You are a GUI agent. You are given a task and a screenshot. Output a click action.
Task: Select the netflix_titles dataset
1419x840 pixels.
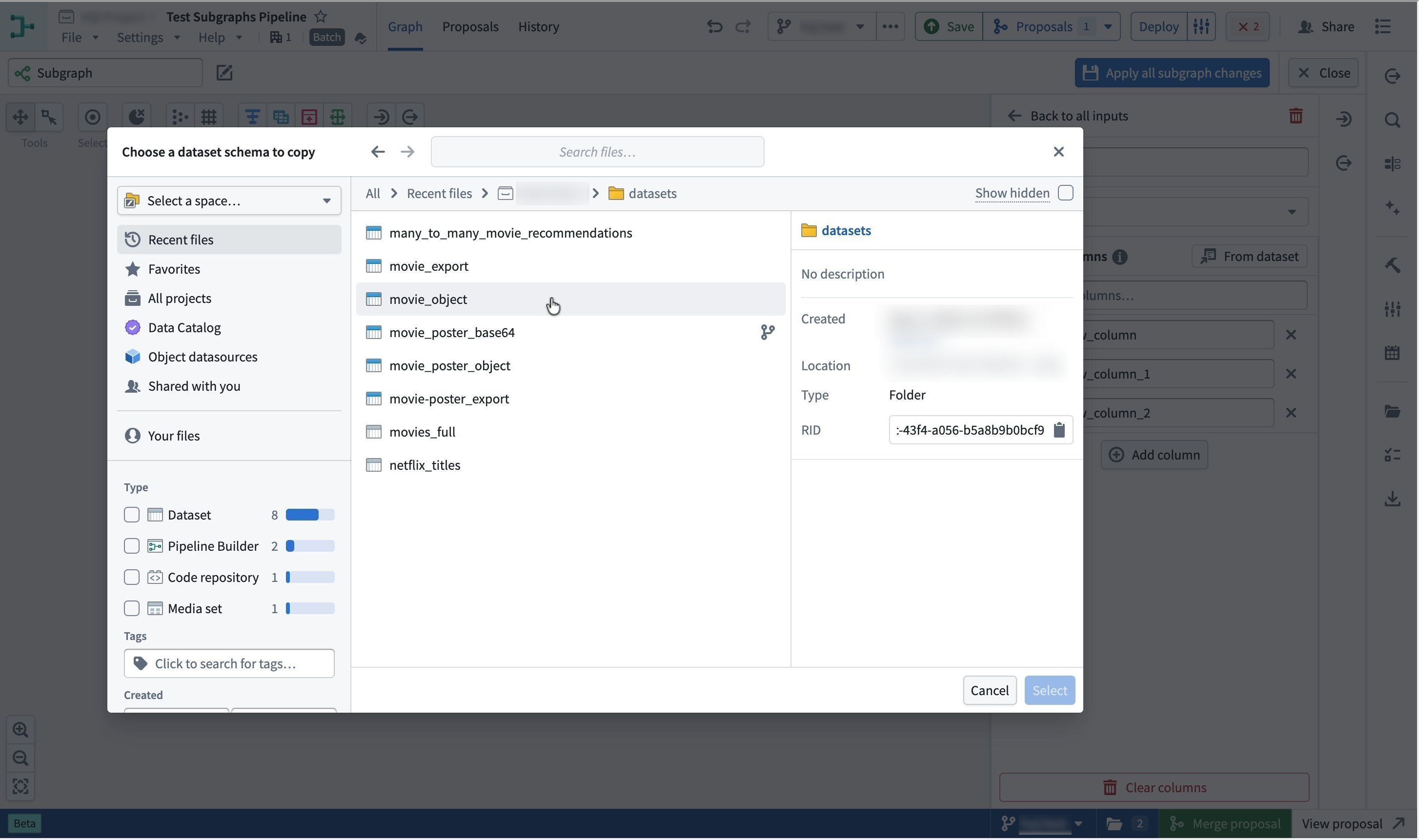click(570, 465)
